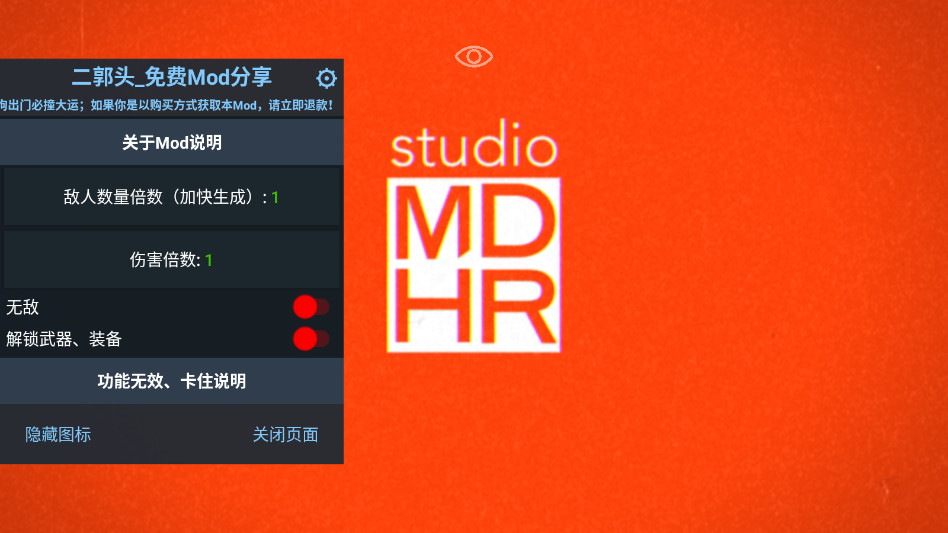Screen dimensions: 948x533
Task: Expand the 关于Mod说明 section
Action: coord(172,143)
